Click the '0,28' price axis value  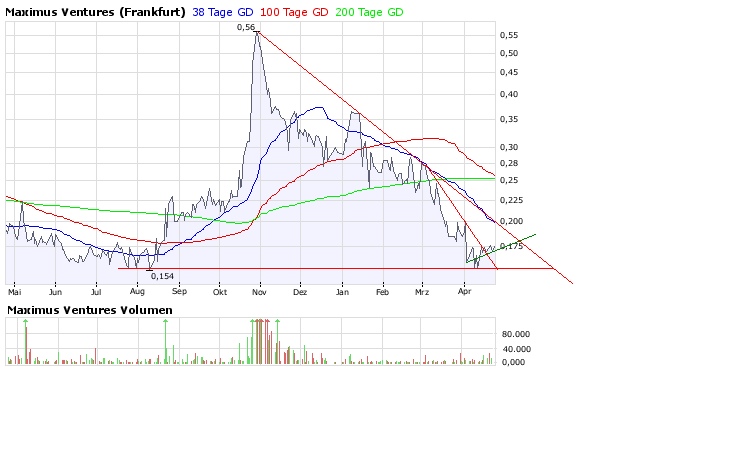click(509, 163)
